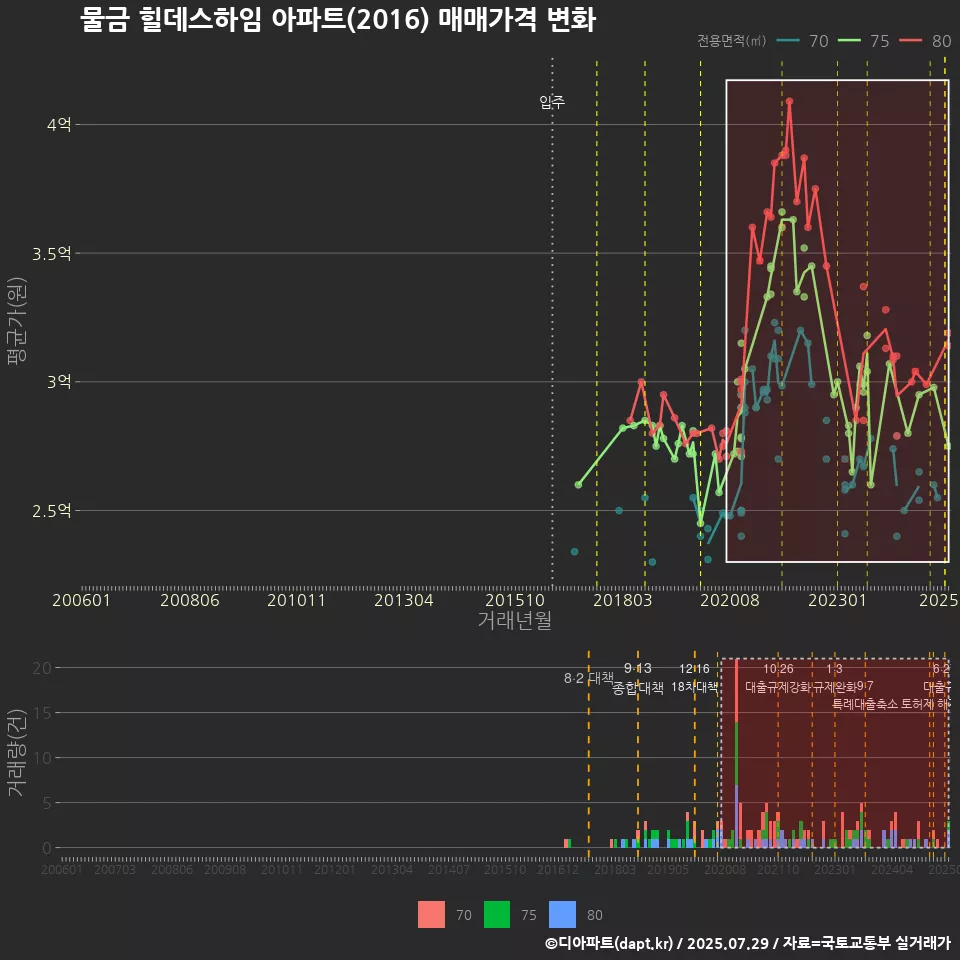Click the 2.5억 y-axis label
Screen dimensions: 960x960
[52, 511]
